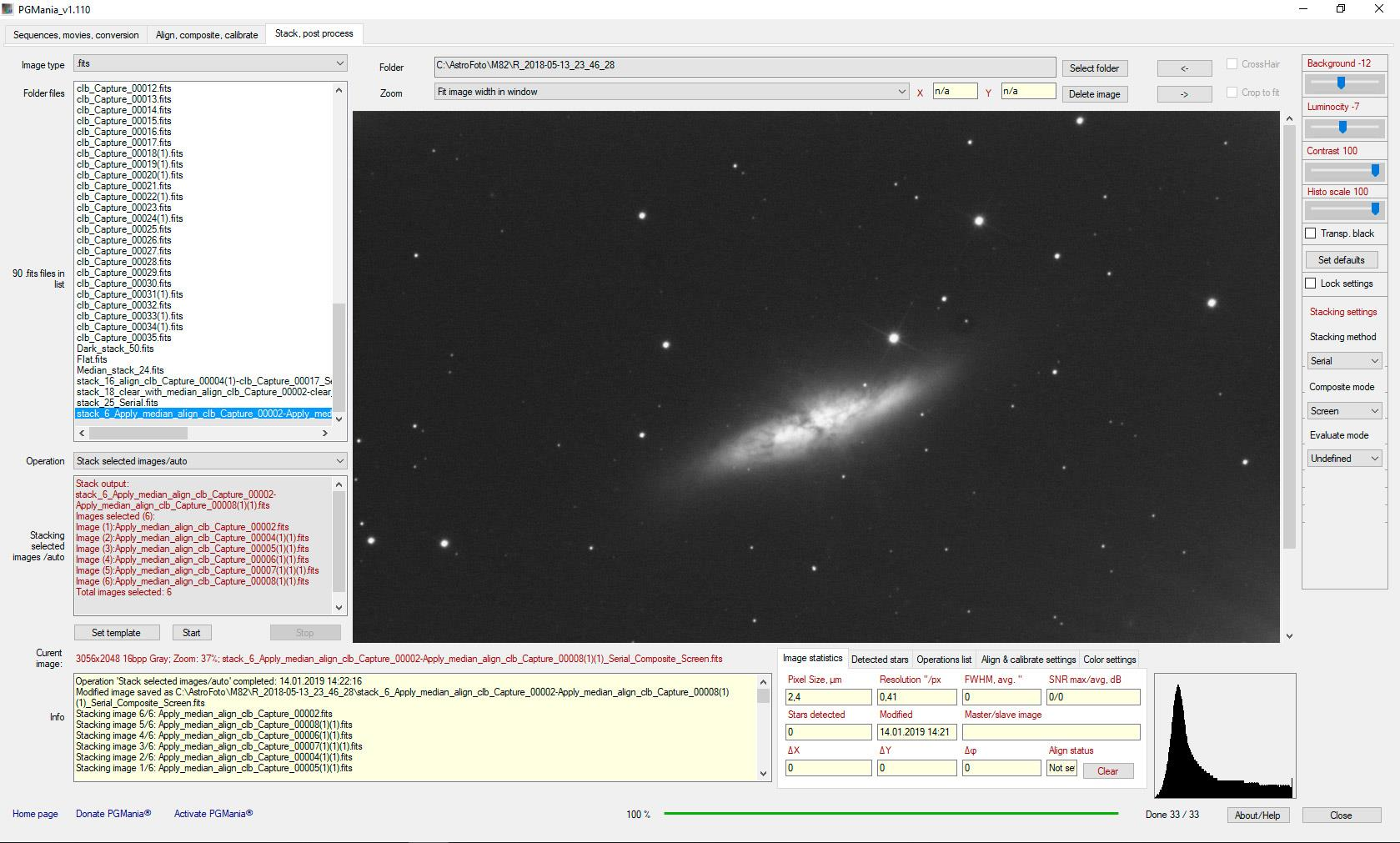This screenshot has height=843, width=1400.
Task: Click the Select folder button
Action: (x=1094, y=68)
